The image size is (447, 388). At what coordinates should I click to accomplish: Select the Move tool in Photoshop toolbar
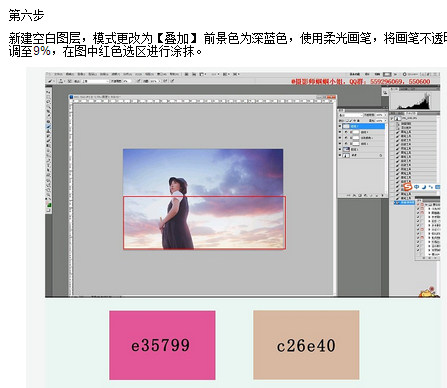[x=49, y=92]
